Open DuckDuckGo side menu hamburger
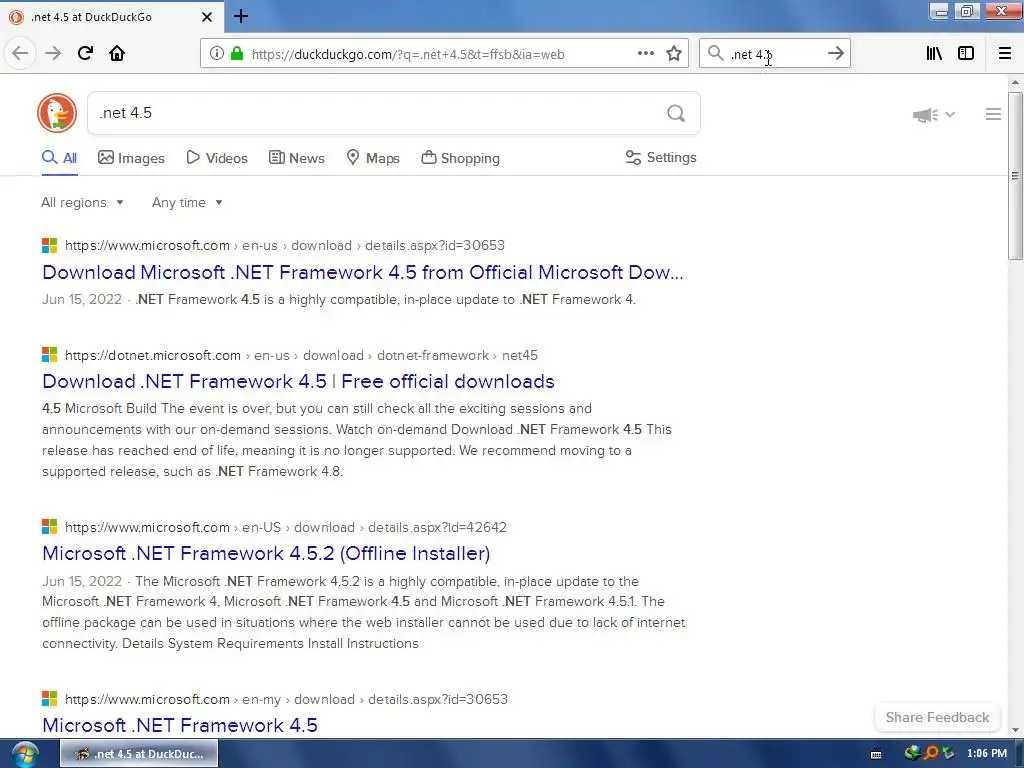1024x768 pixels. click(x=993, y=114)
